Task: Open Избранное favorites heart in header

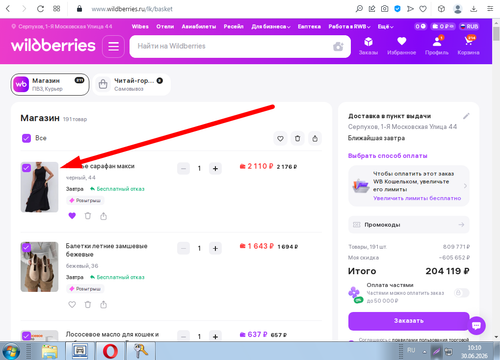Action: click(401, 46)
